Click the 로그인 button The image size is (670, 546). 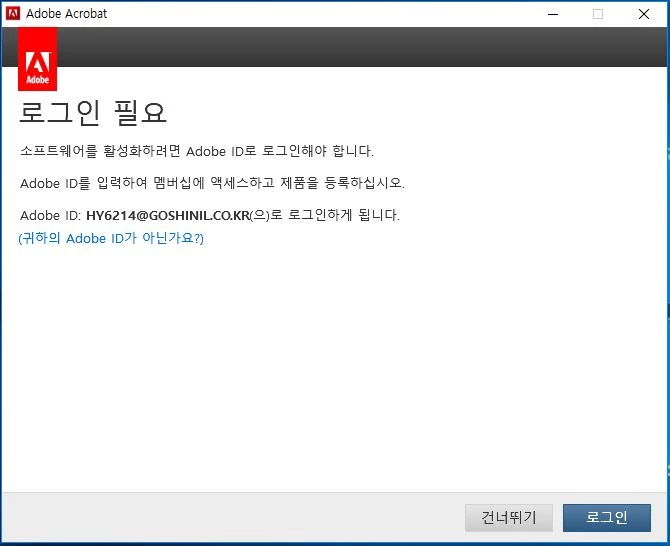pos(606,518)
